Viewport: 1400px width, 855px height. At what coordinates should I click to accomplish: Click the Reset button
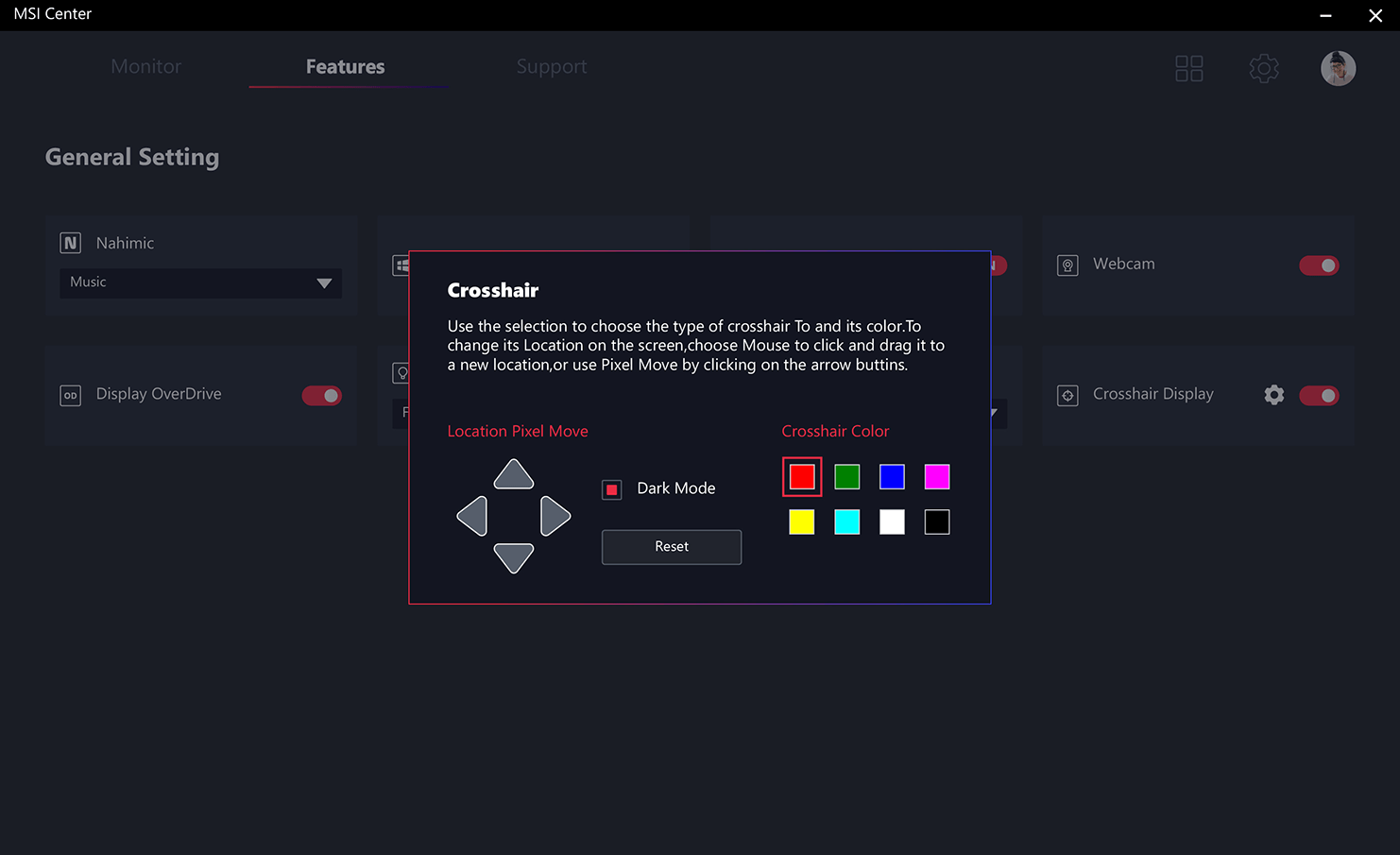coord(672,547)
